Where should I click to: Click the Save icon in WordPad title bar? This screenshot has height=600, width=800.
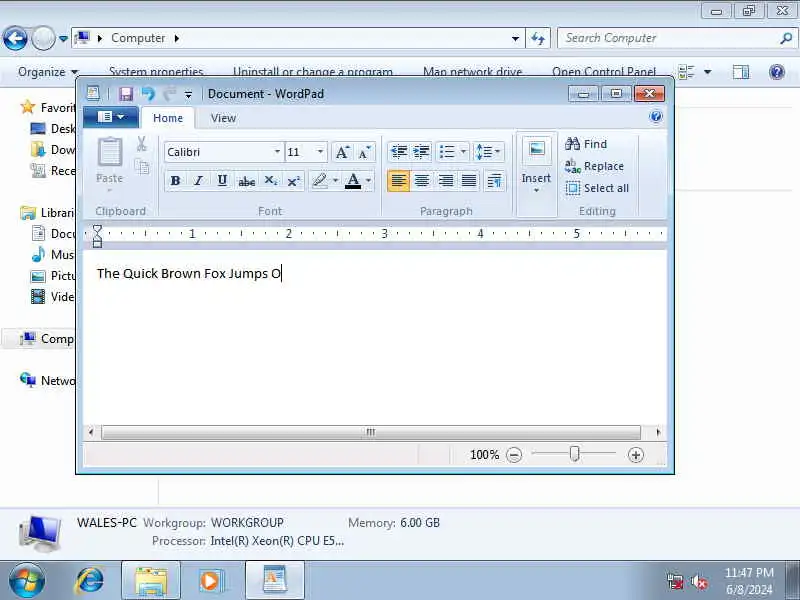pos(126,94)
